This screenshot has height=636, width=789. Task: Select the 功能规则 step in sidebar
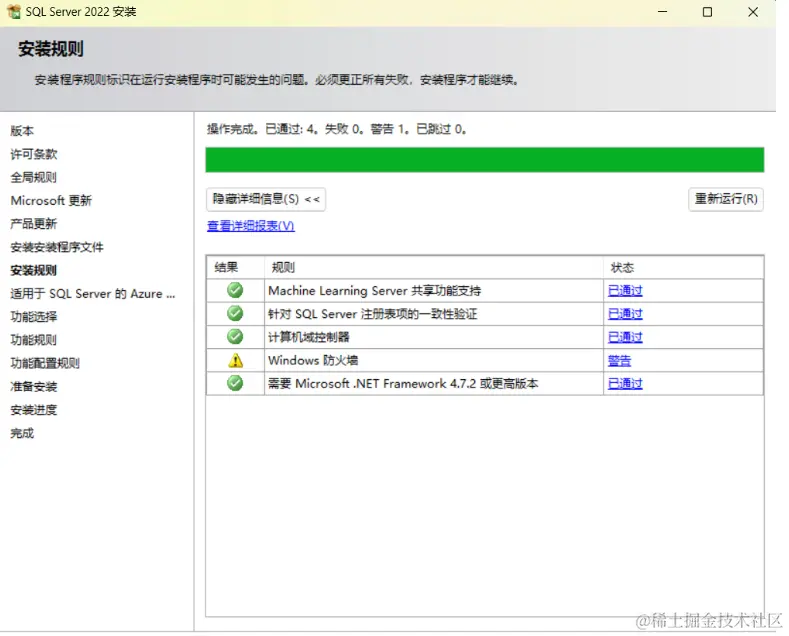[x=34, y=340]
